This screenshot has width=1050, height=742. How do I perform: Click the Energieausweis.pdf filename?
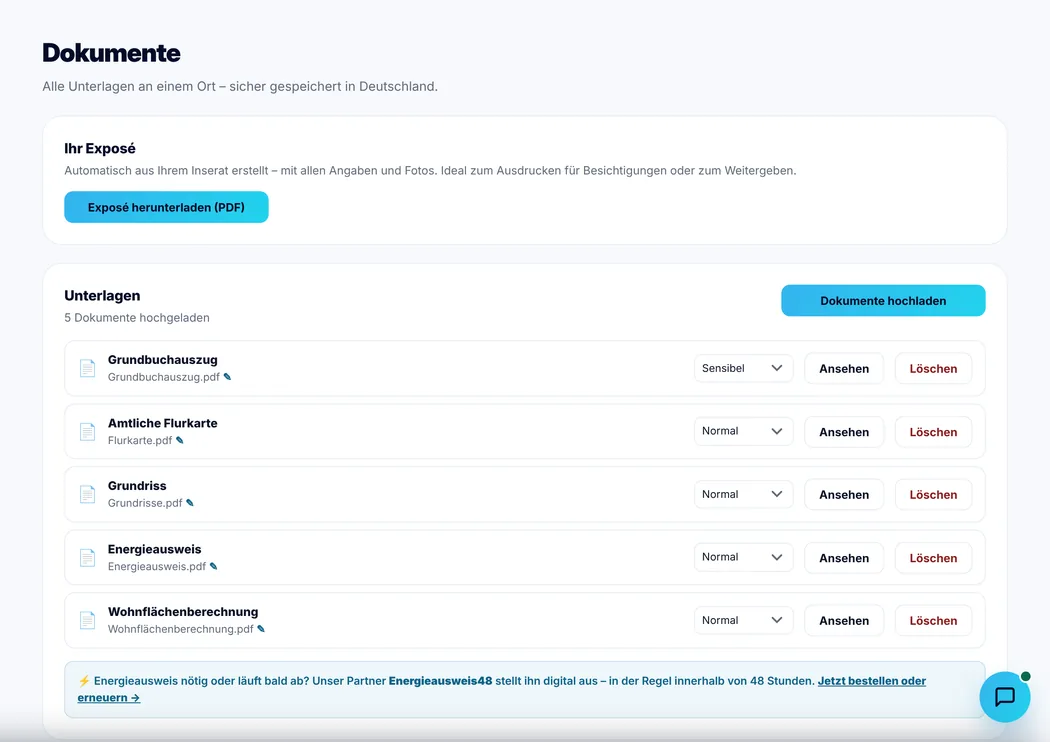[x=157, y=567]
